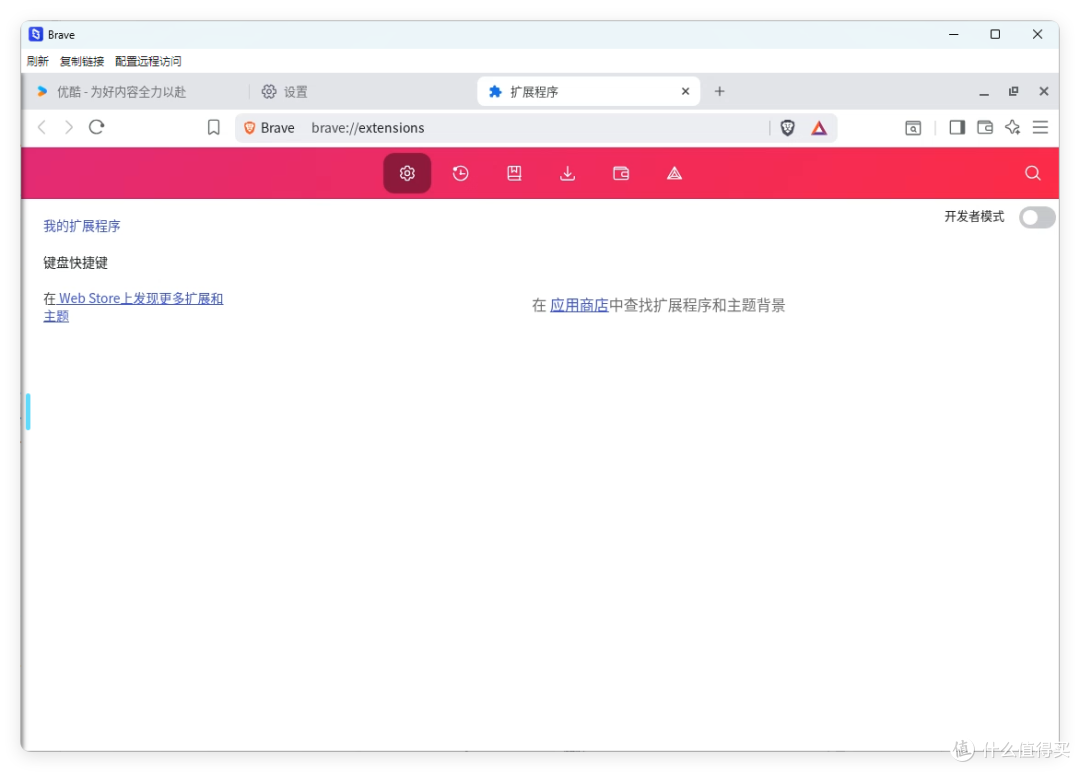Click the 应用商店 link
1080x772 pixels.
[x=579, y=305]
